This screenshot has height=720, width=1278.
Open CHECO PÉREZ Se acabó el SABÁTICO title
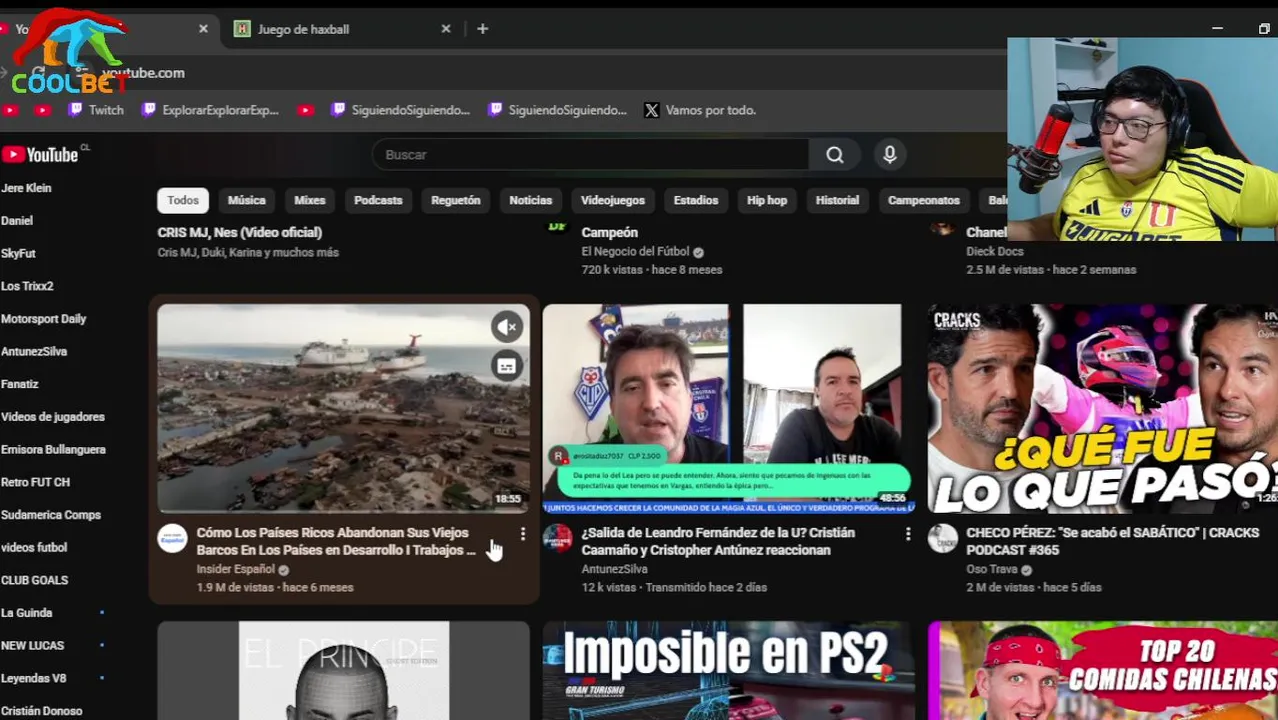pos(1113,541)
